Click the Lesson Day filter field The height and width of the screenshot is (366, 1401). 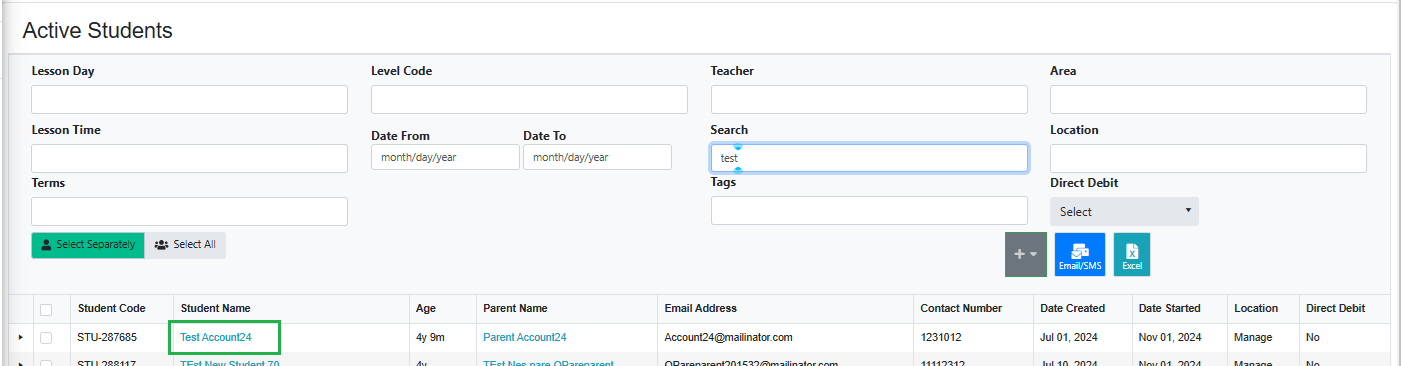pyautogui.click(x=189, y=99)
